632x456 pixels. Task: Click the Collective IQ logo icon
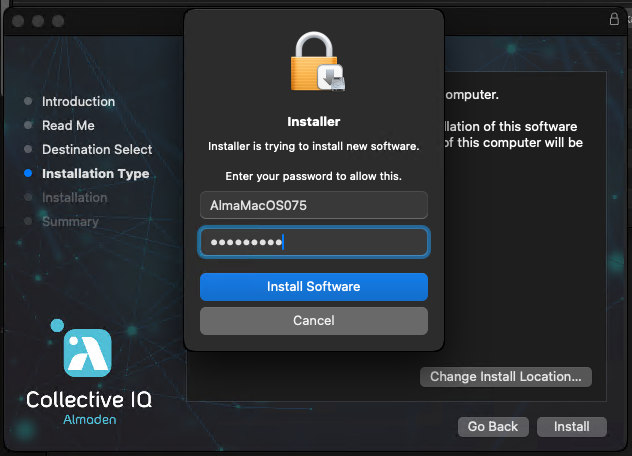tap(87, 352)
